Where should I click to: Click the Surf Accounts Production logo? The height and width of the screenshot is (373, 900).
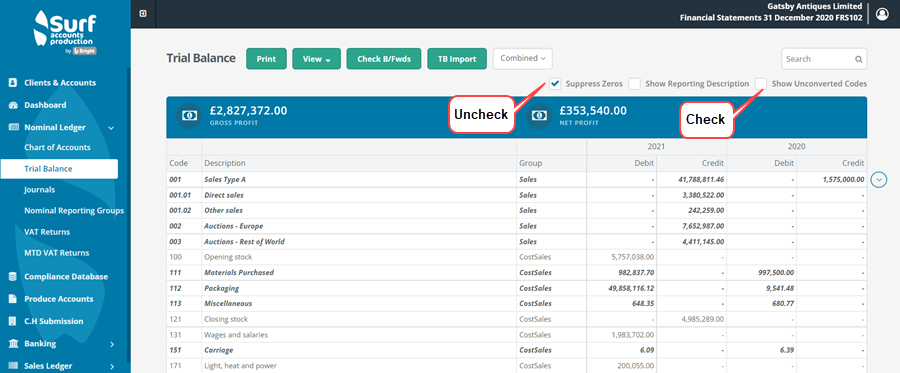click(65, 33)
